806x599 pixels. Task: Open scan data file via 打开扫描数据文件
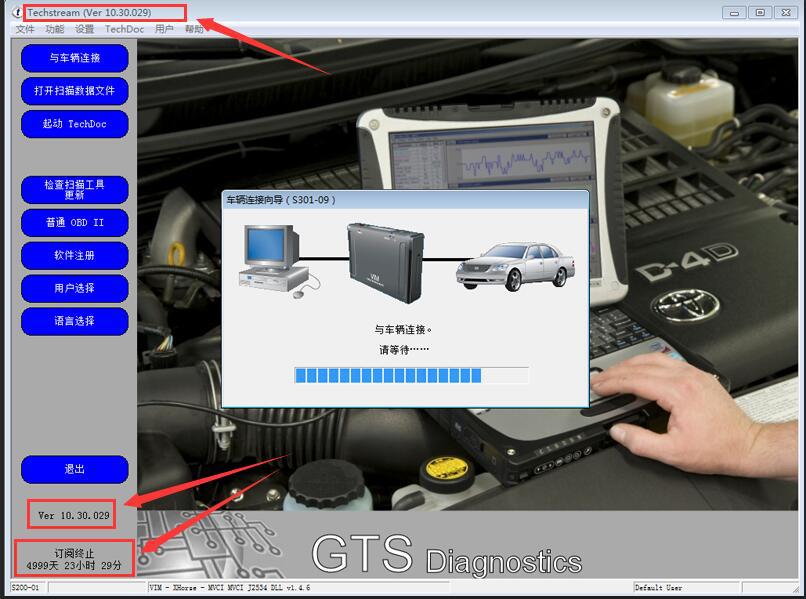coord(75,91)
